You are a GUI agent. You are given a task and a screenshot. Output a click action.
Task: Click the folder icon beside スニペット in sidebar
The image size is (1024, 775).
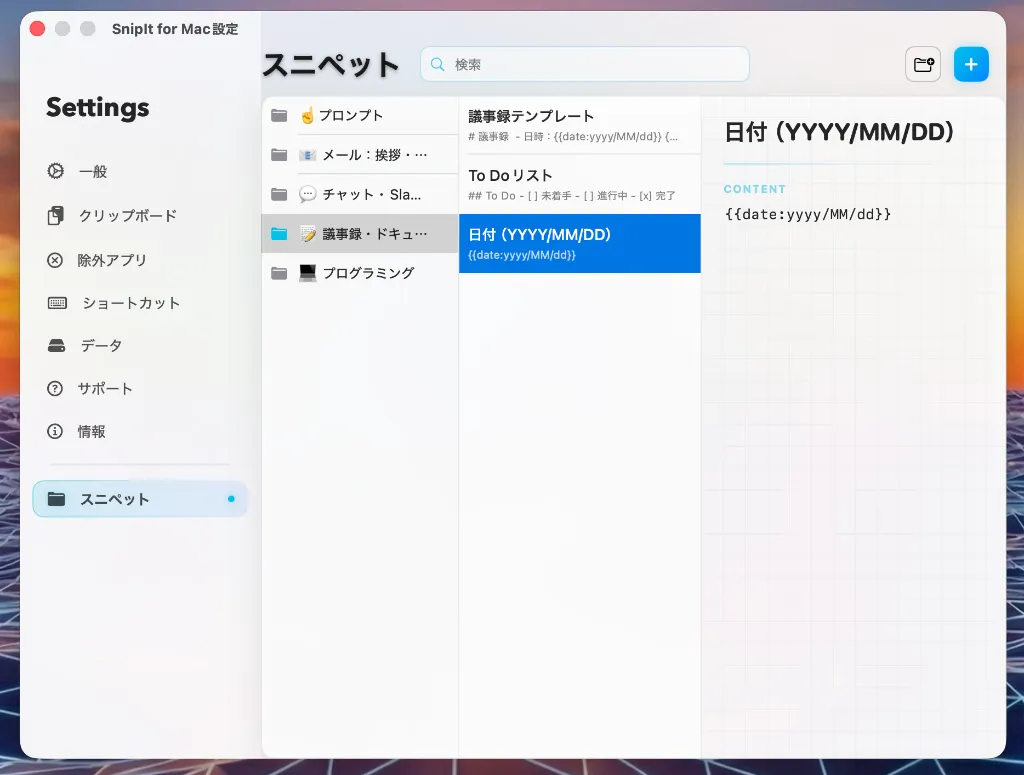pos(56,498)
